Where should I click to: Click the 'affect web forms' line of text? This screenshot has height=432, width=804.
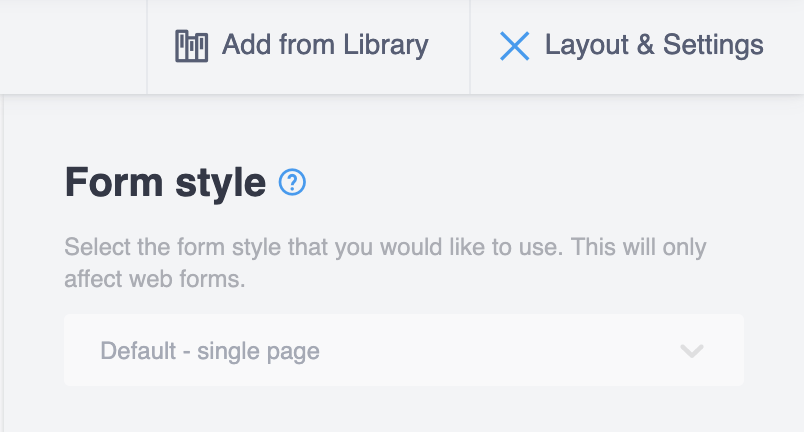click(x=155, y=279)
